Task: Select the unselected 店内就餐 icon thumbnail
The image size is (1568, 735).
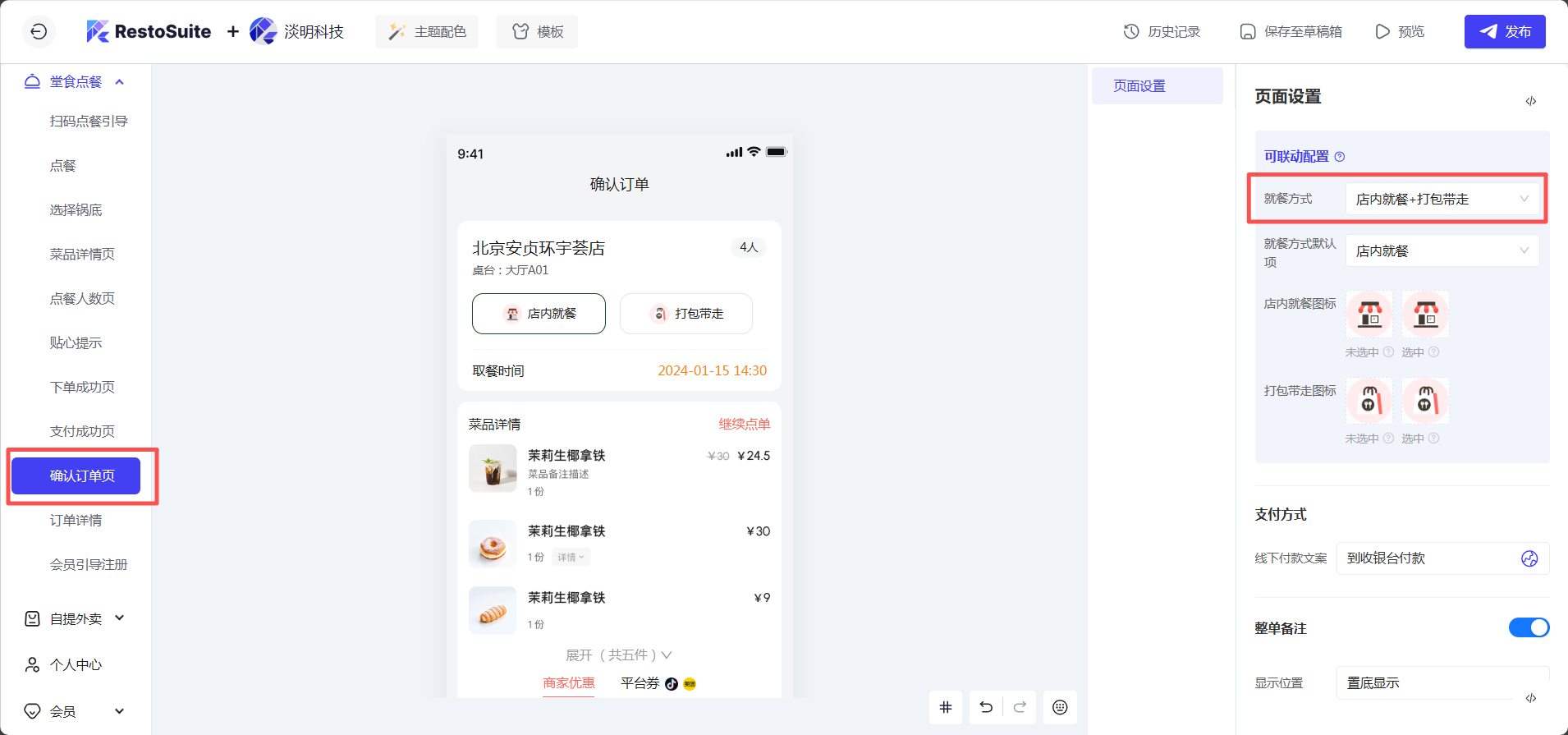Action: point(1369,315)
